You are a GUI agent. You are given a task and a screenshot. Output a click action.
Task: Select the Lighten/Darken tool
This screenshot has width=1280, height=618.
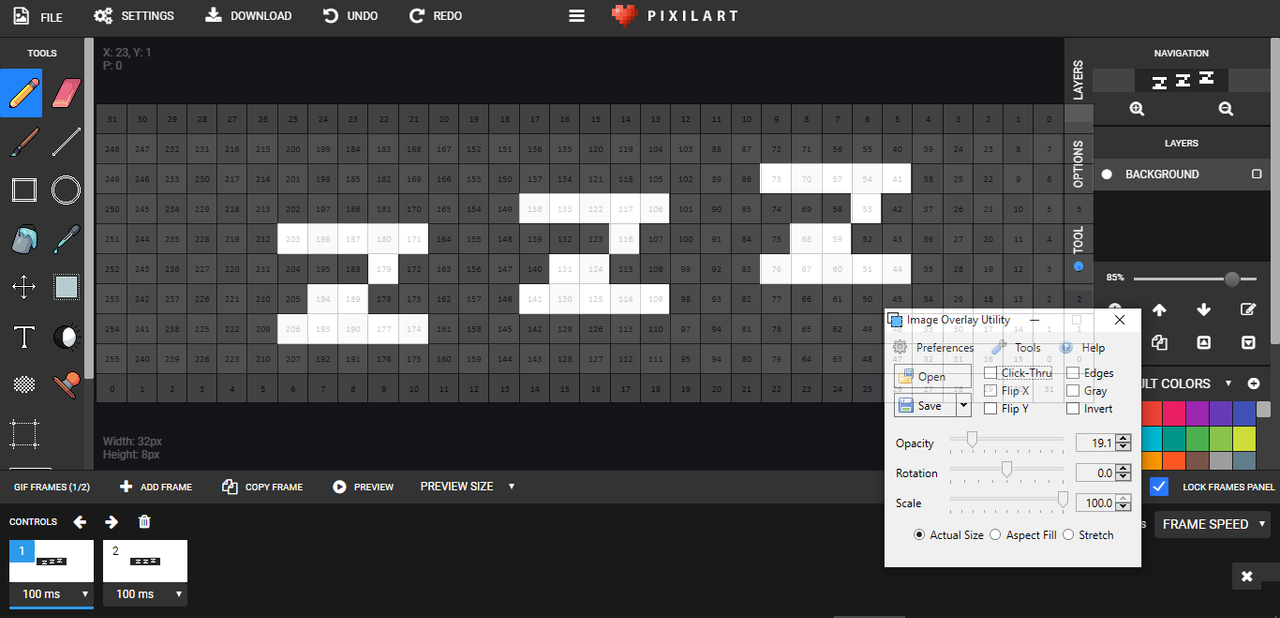(66, 337)
